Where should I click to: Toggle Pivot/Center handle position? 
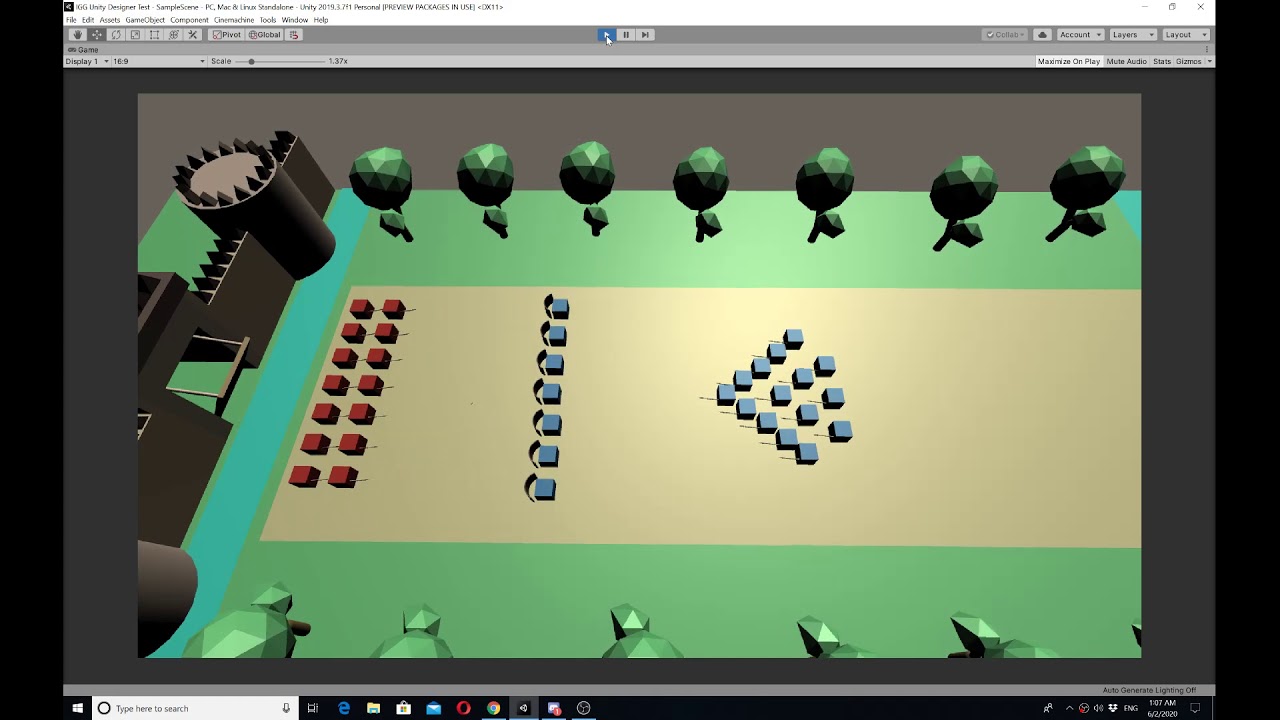(227, 34)
